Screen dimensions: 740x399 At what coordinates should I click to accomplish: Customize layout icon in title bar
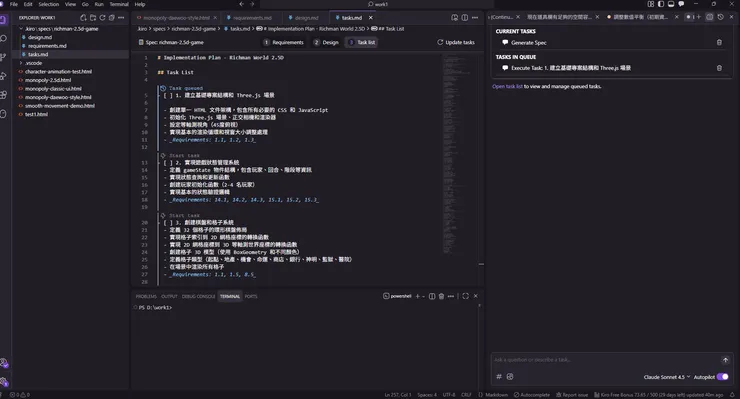[651, 4]
